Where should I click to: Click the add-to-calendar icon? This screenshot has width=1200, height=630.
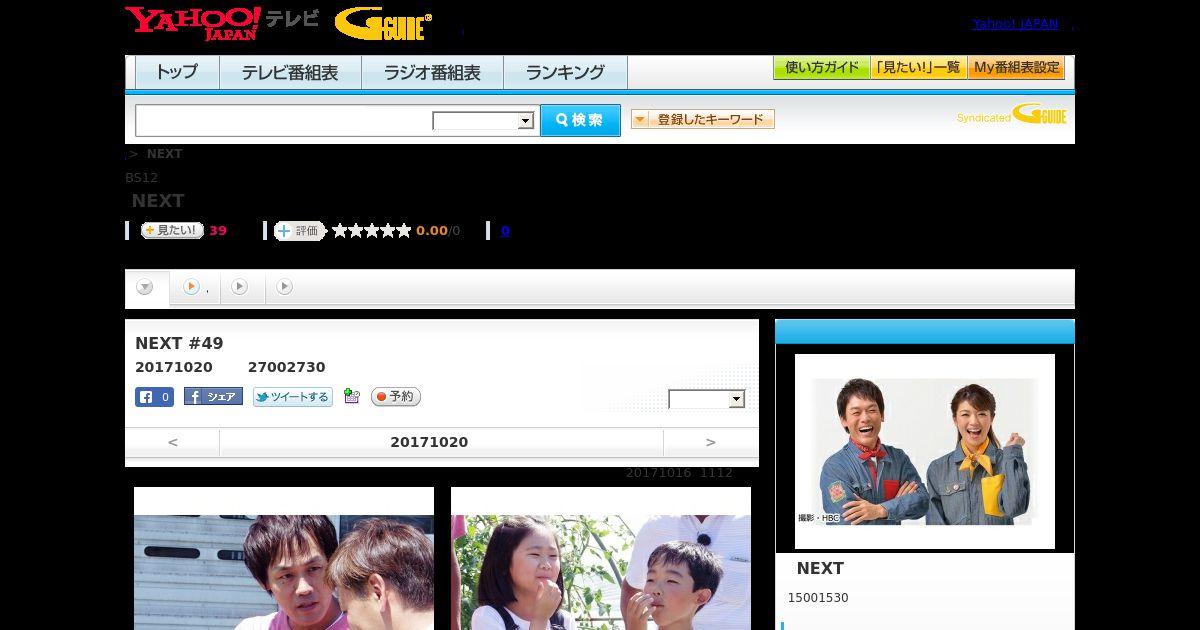coord(351,396)
